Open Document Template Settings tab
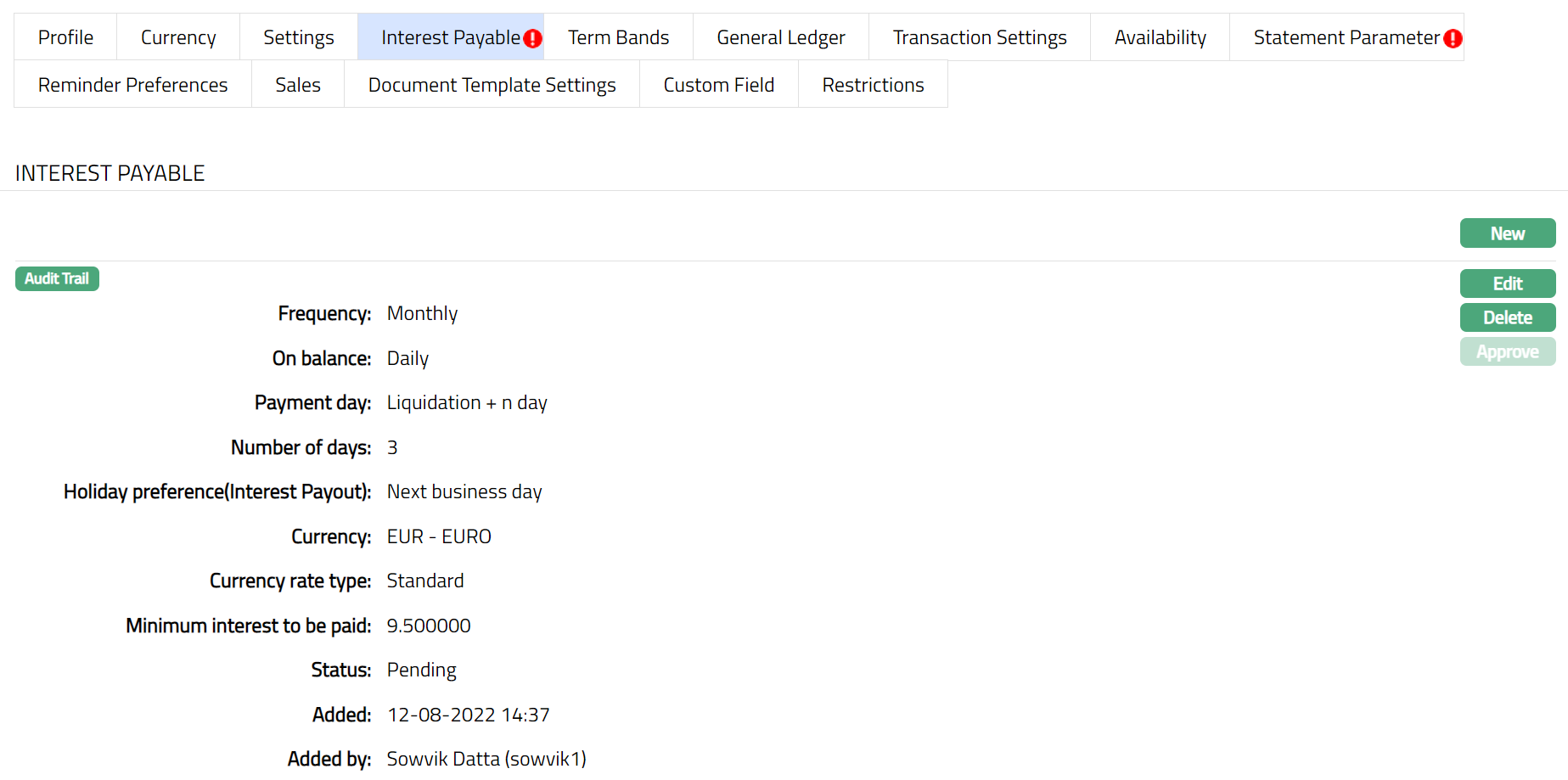The image size is (1568, 780). point(492,85)
